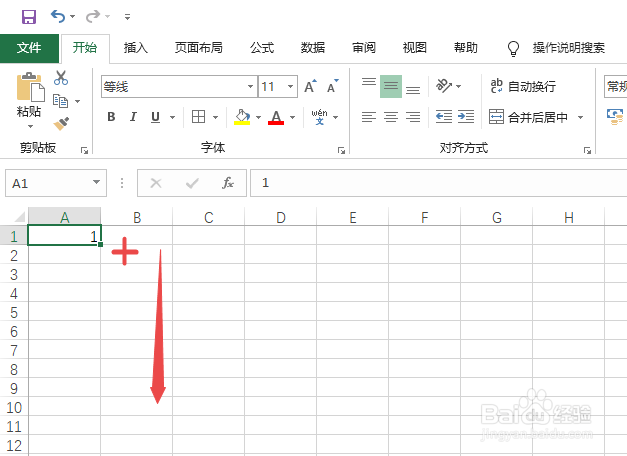
Task: Open the 等线 font name dropdown
Action: tap(250, 86)
